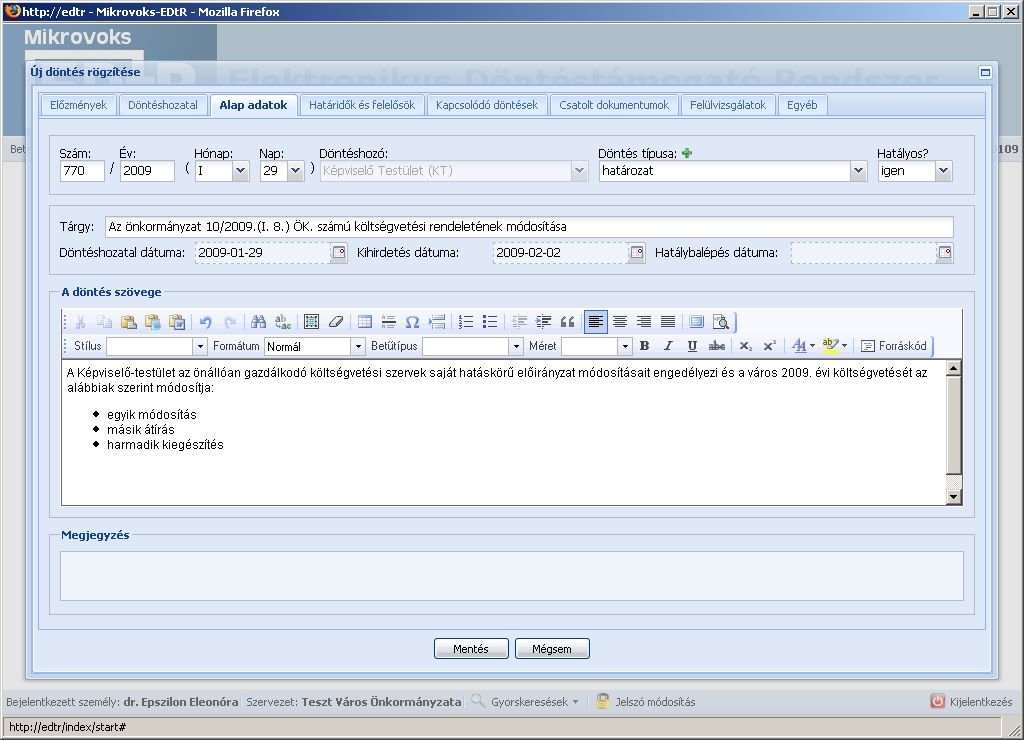Toggle italic formatting

pos(668,346)
